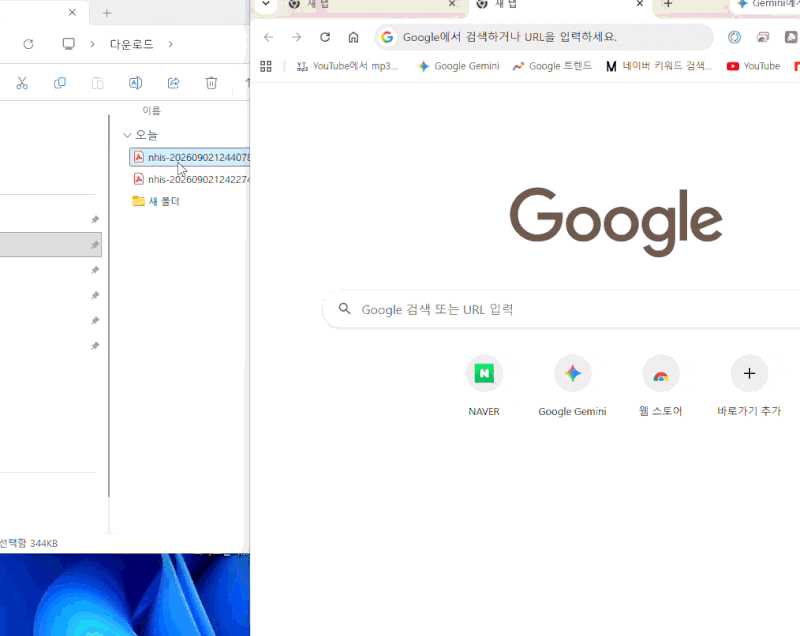Open a new Chrome tab with the plus button
Viewport: 800px width, 636px height.
(x=668, y=4)
